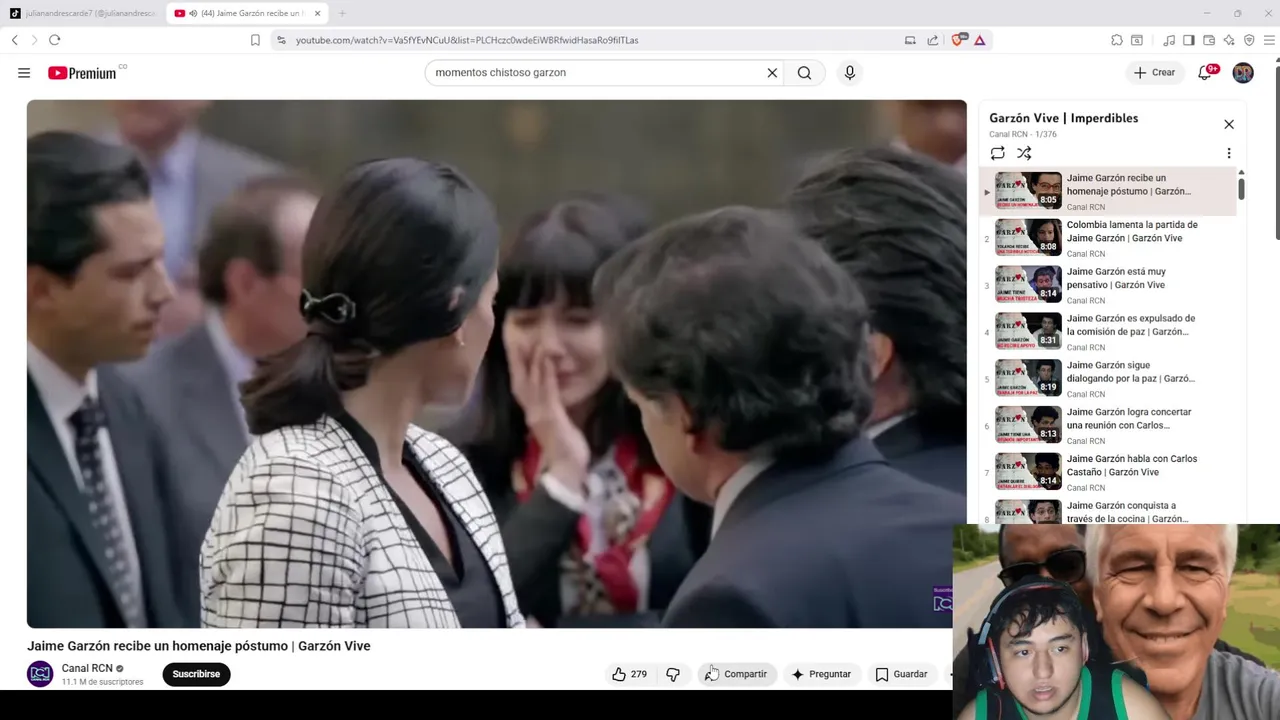Viewport: 1280px width, 720px height.
Task: Open browser extensions puzzle icon
Action: tap(1117, 40)
